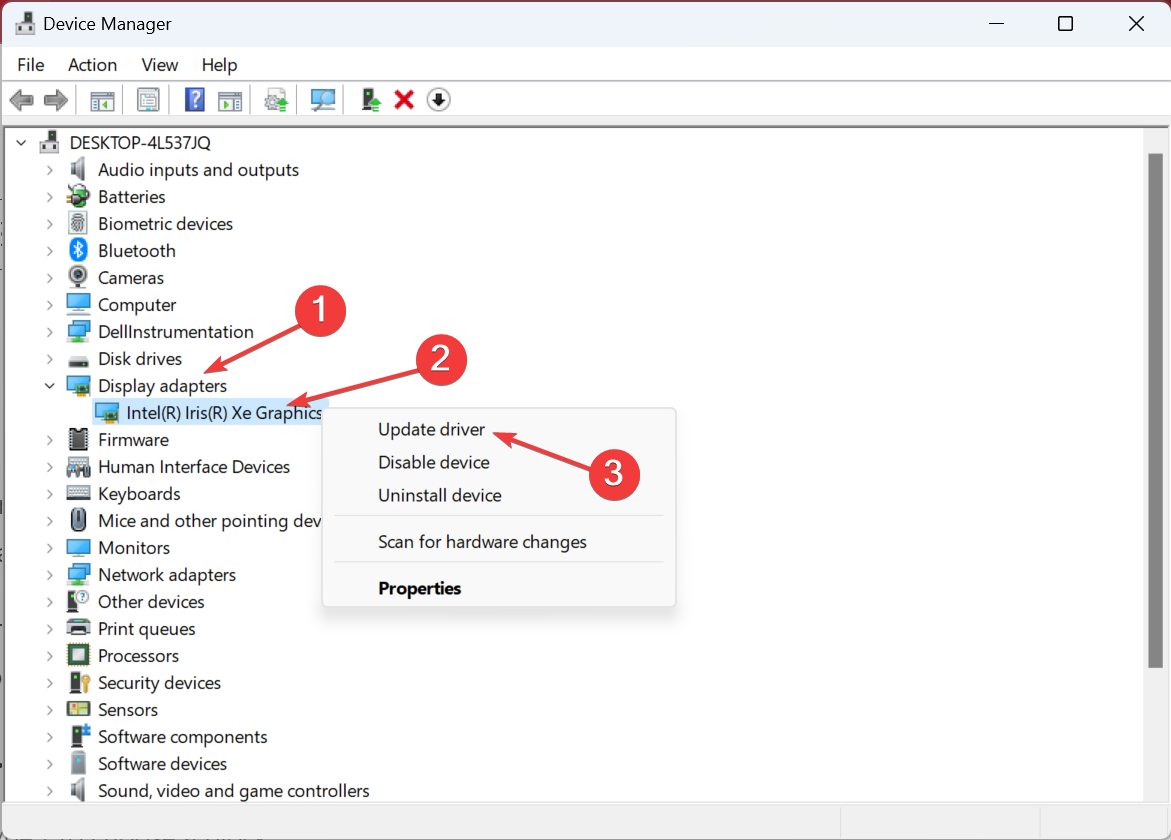Image resolution: width=1171 pixels, height=840 pixels.
Task: Click the download arrow Disable device icon
Action: tap(438, 99)
